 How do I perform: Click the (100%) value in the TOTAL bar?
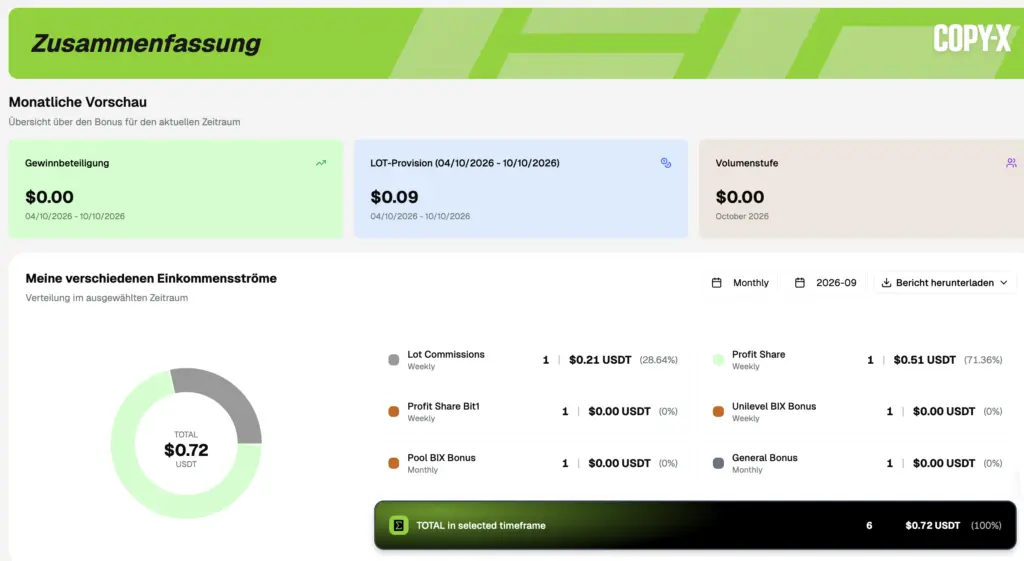986,526
